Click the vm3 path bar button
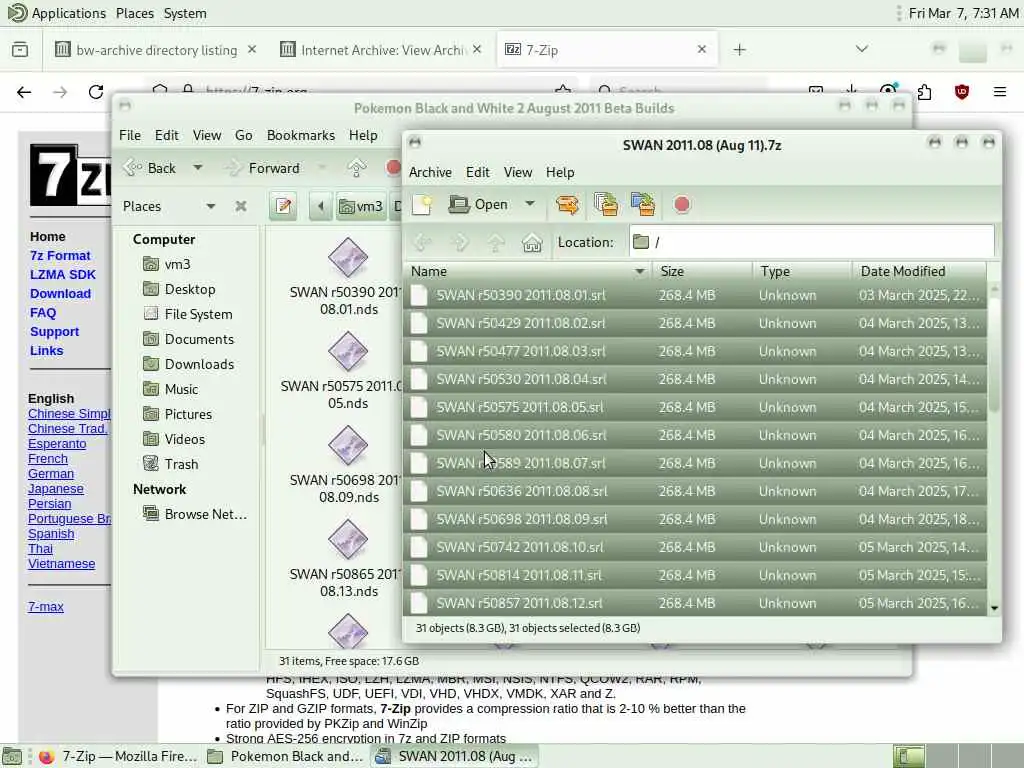Screen dimensions: 1024x768 [x=360, y=206]
